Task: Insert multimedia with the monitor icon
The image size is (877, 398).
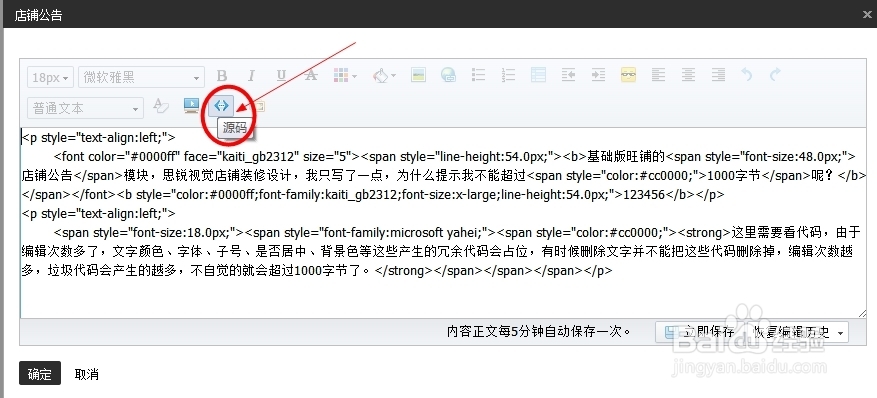Action: pos(191,106)
